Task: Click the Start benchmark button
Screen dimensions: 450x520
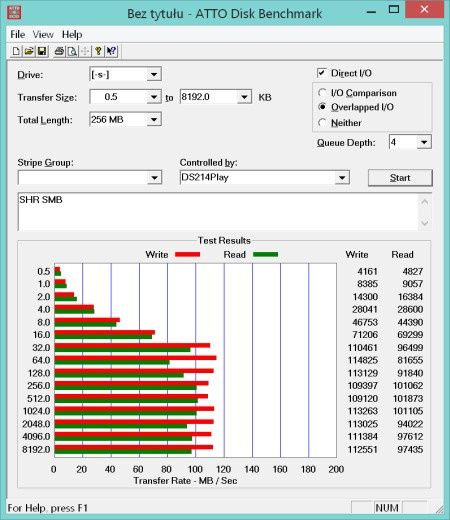Action: [x=400, y=178]
